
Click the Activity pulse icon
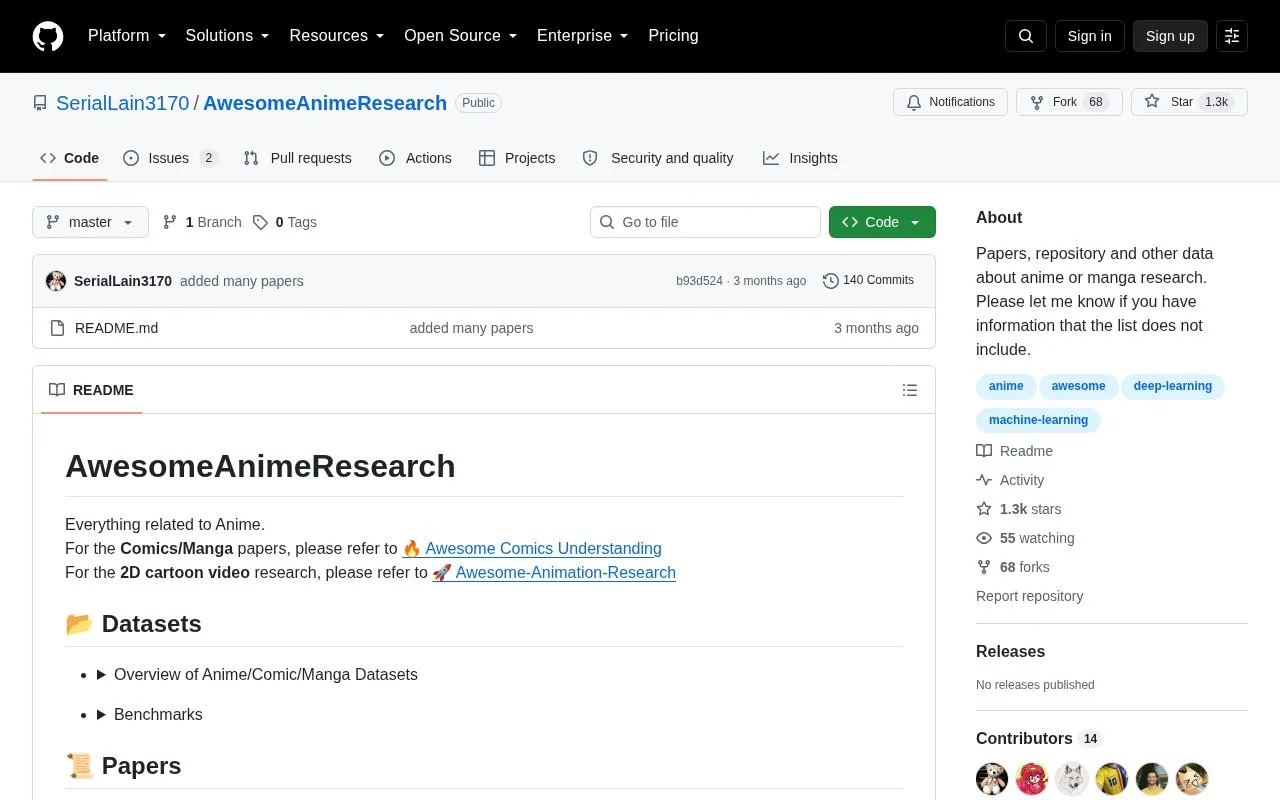[984, 480]
